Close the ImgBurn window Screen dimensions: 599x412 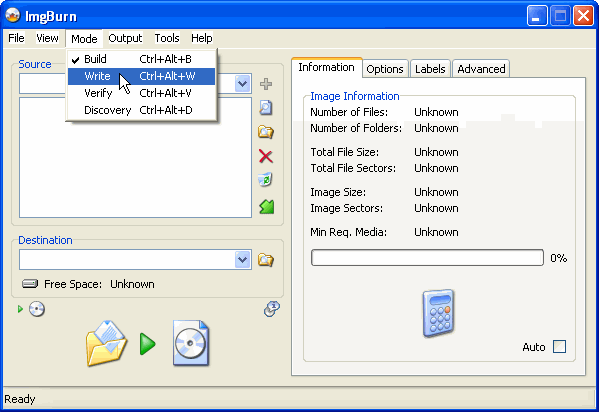[x=583, y=16]
